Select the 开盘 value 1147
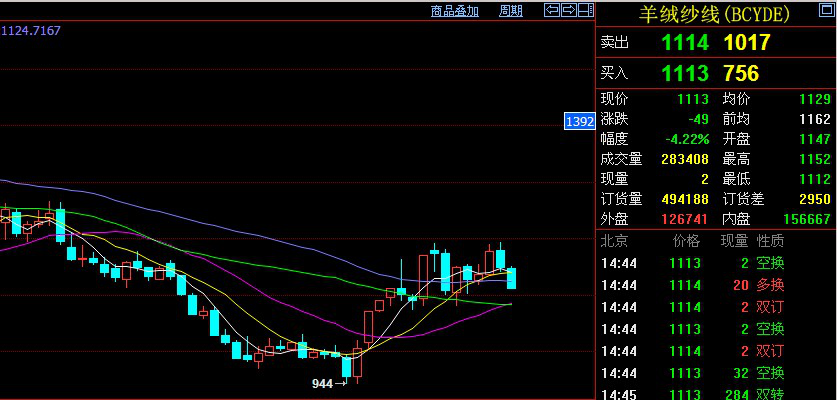 (x=815, y=139)
